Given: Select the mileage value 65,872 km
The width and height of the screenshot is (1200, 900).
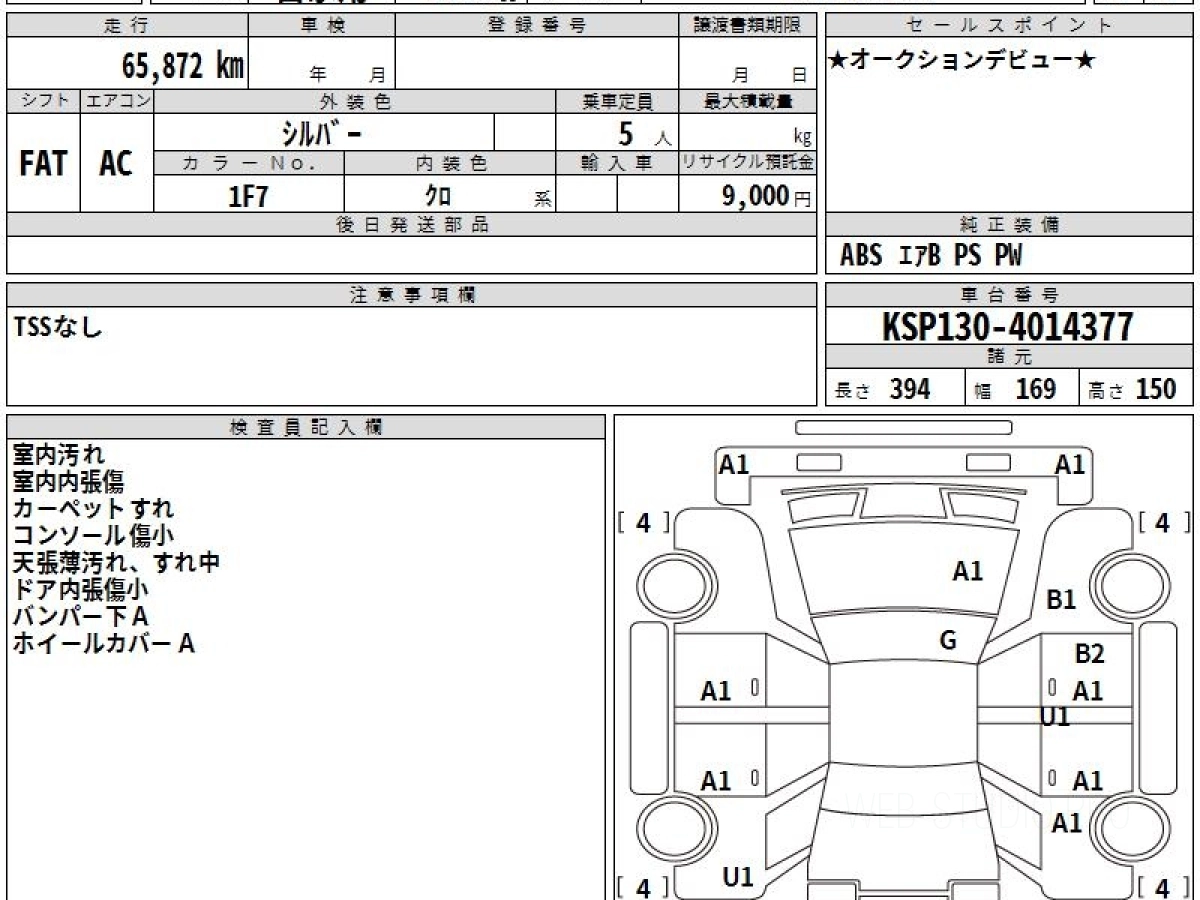Looking at the screenshot, I should click(182, 66).
